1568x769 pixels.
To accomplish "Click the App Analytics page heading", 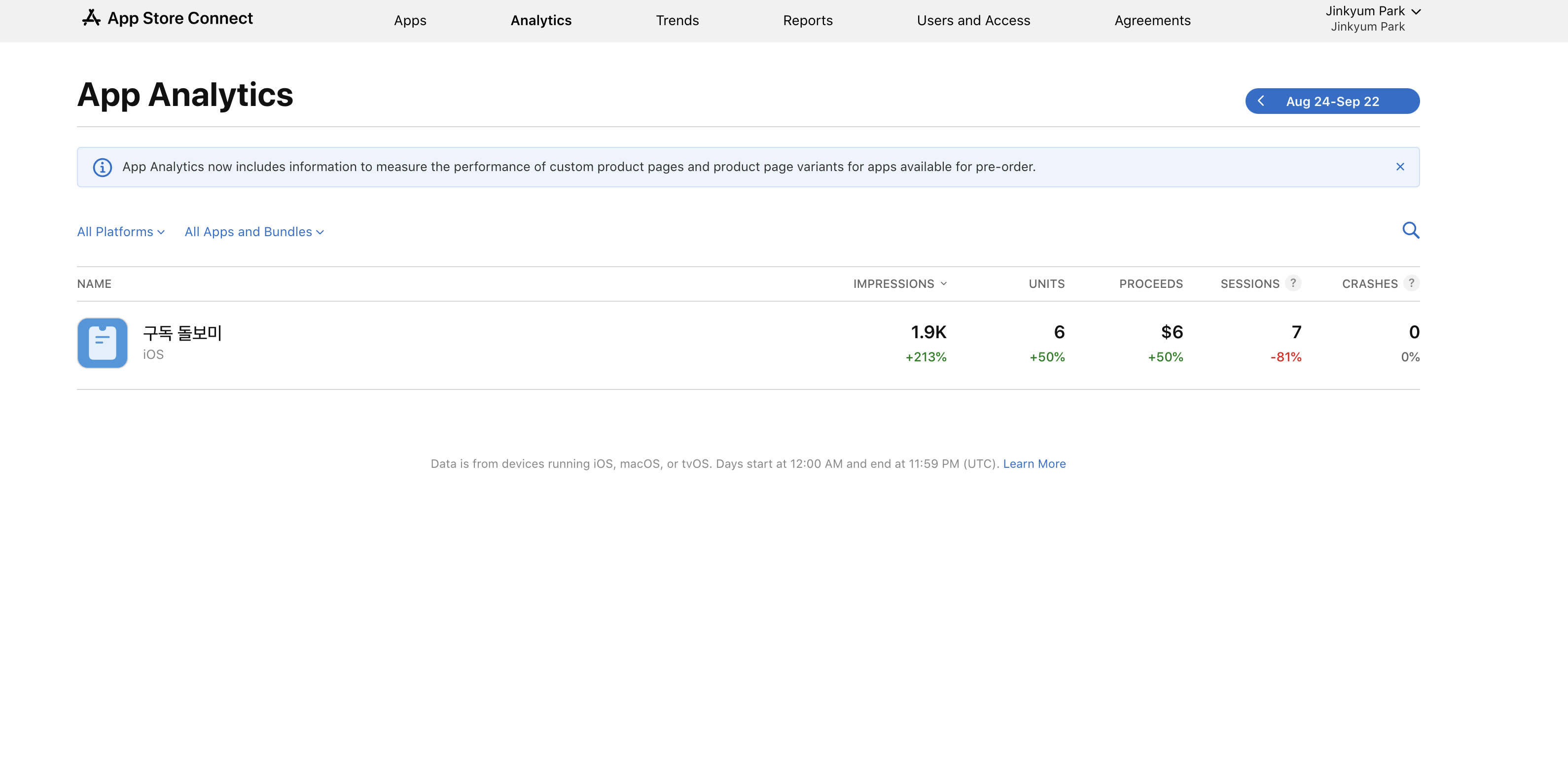I will (x=185, y=95).
